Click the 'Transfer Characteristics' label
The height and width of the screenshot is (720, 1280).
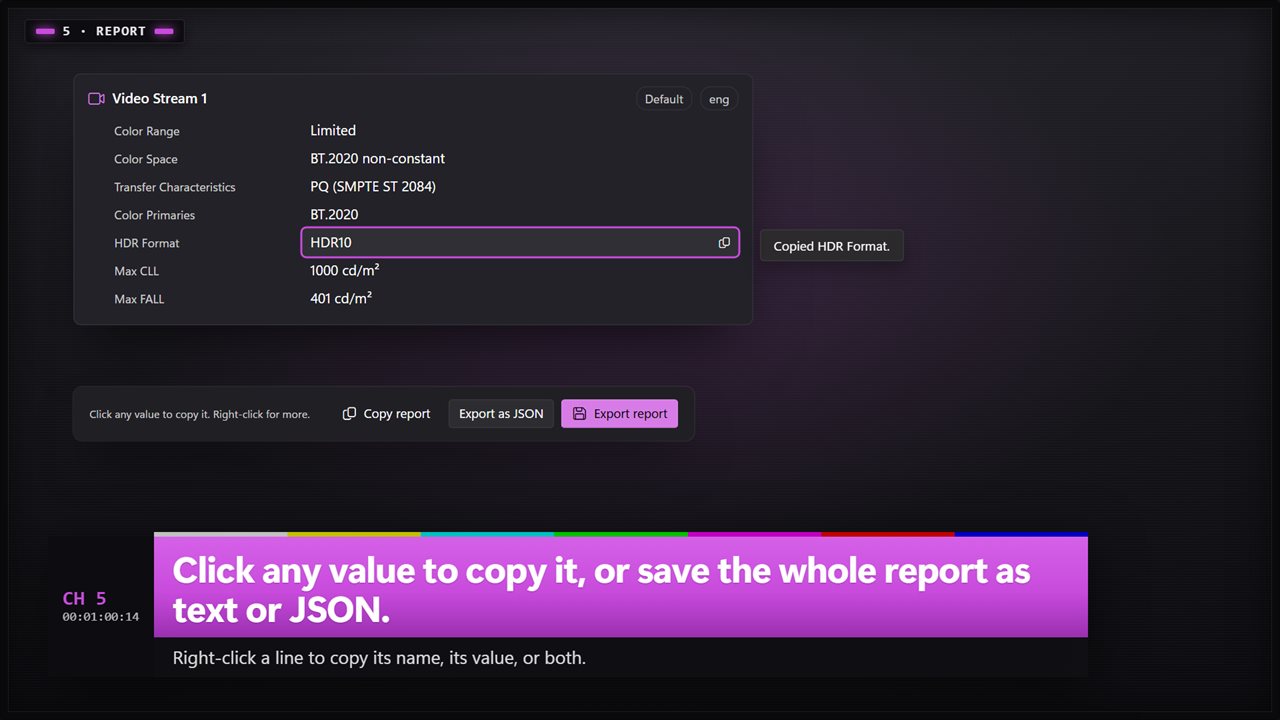pyautogui.click(x=175, y=187)
